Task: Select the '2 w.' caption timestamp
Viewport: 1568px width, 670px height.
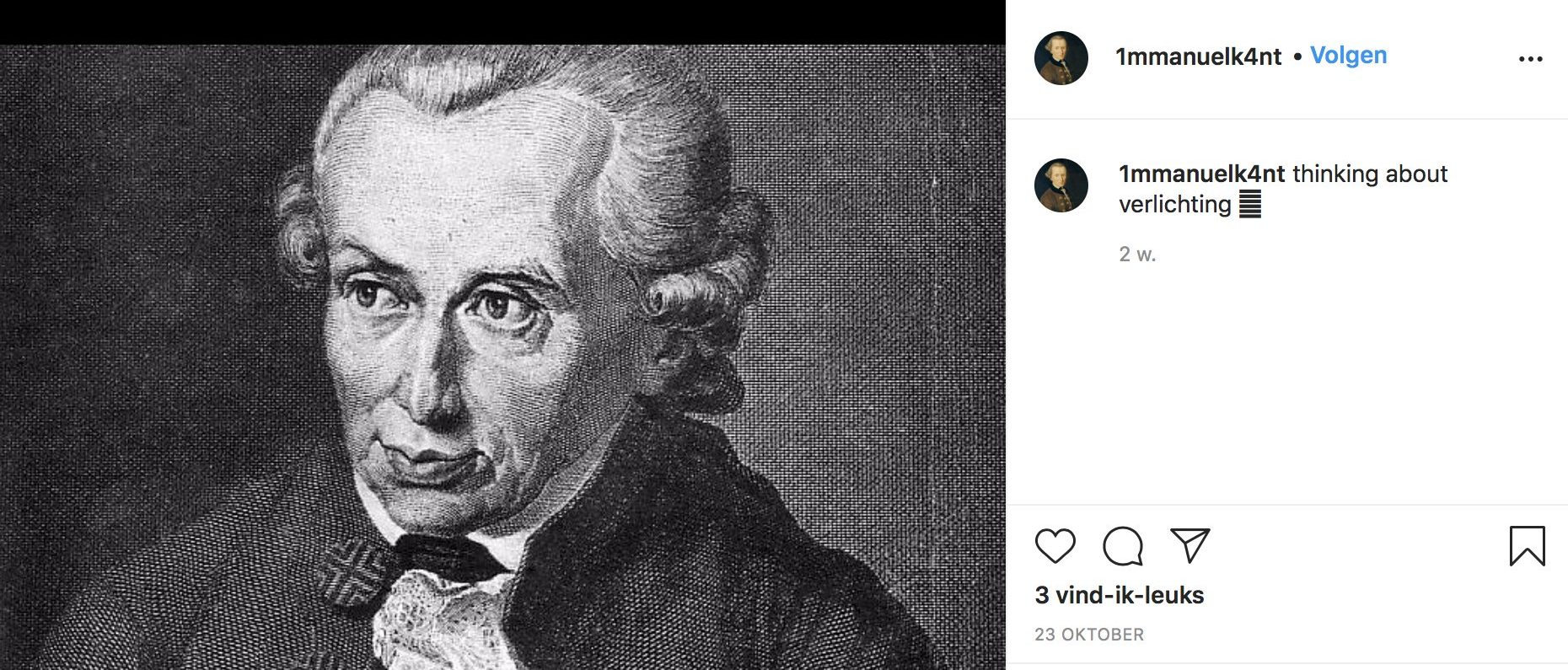Action: [1137, 255]
